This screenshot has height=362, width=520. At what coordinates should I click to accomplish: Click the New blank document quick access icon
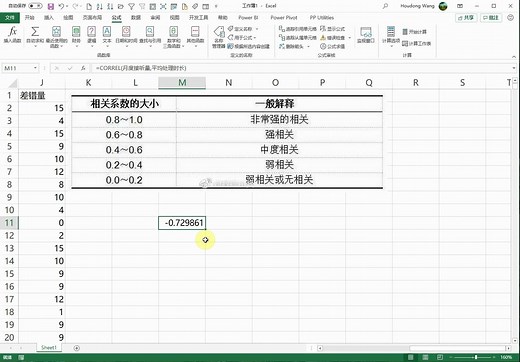[89, 6]
